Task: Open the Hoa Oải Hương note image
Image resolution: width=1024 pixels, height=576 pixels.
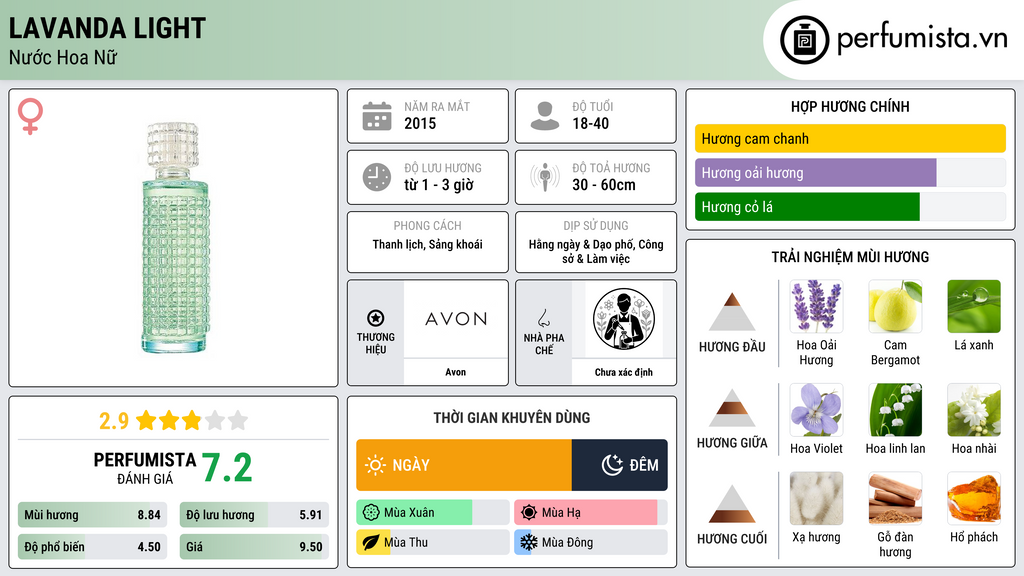Action: (x=816, y=306)
